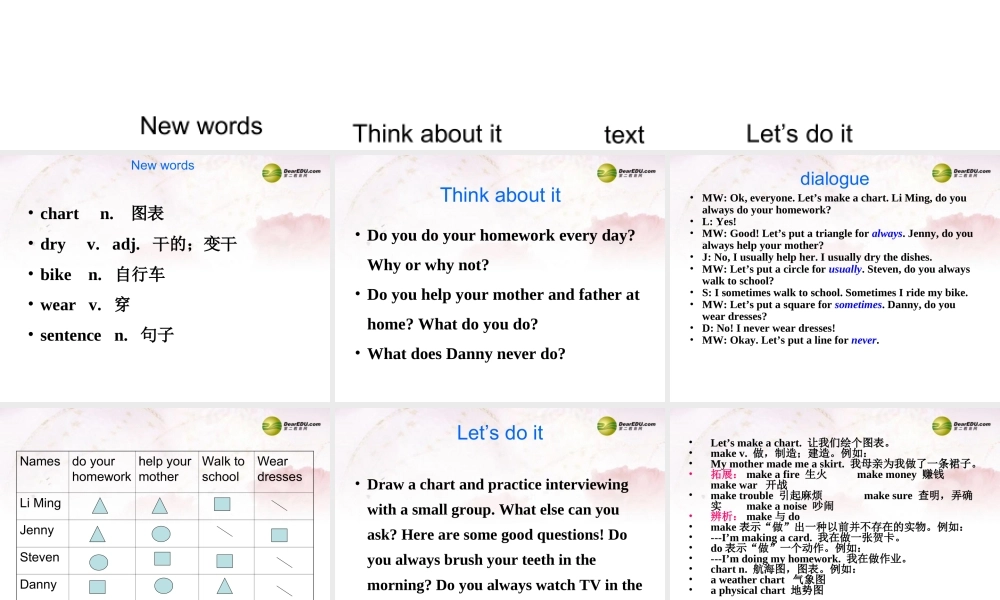The height and width of the screenshot is (600, 1000).
Task: Open the "Let's do it" section header
Action: coord(799,134)
